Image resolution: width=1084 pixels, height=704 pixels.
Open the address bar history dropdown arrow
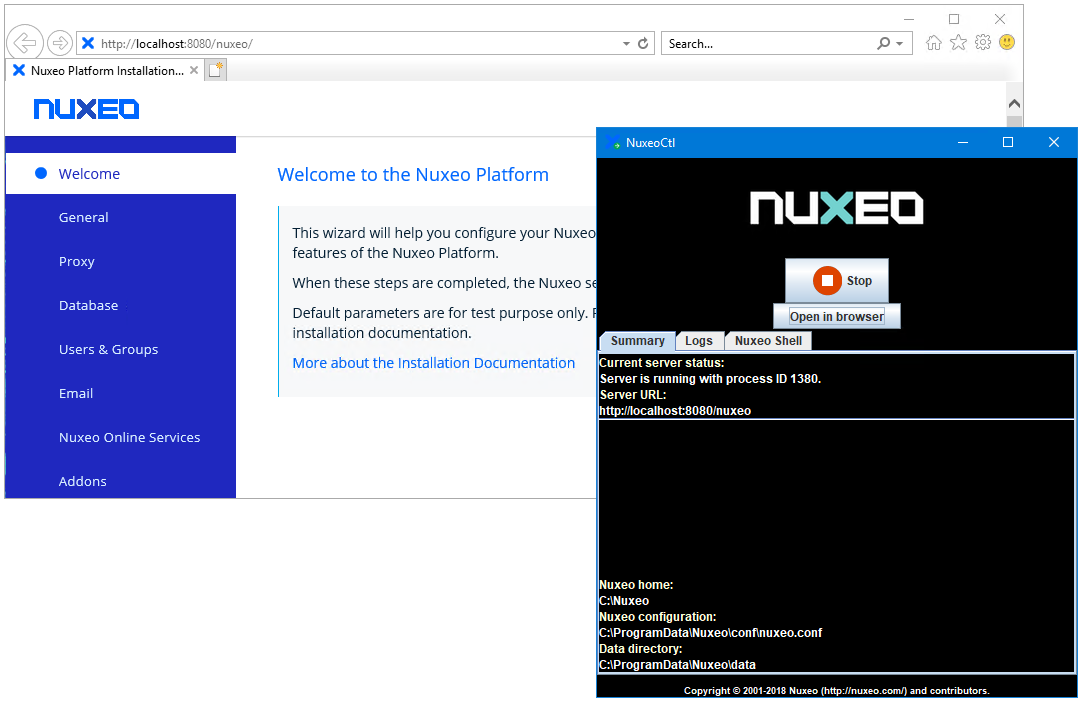click(626, 44)
